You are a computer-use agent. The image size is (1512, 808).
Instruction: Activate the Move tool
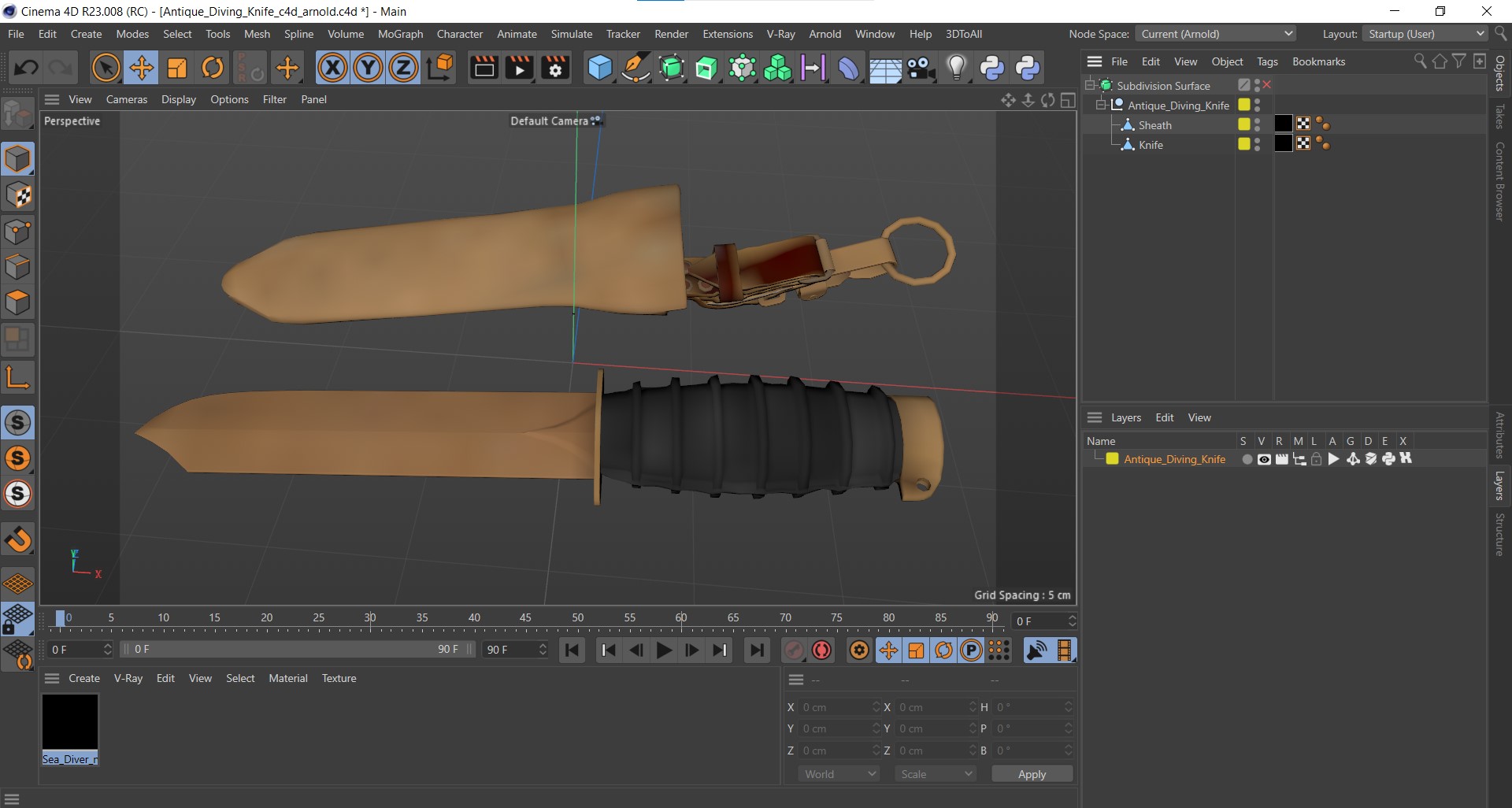(142, 68)
